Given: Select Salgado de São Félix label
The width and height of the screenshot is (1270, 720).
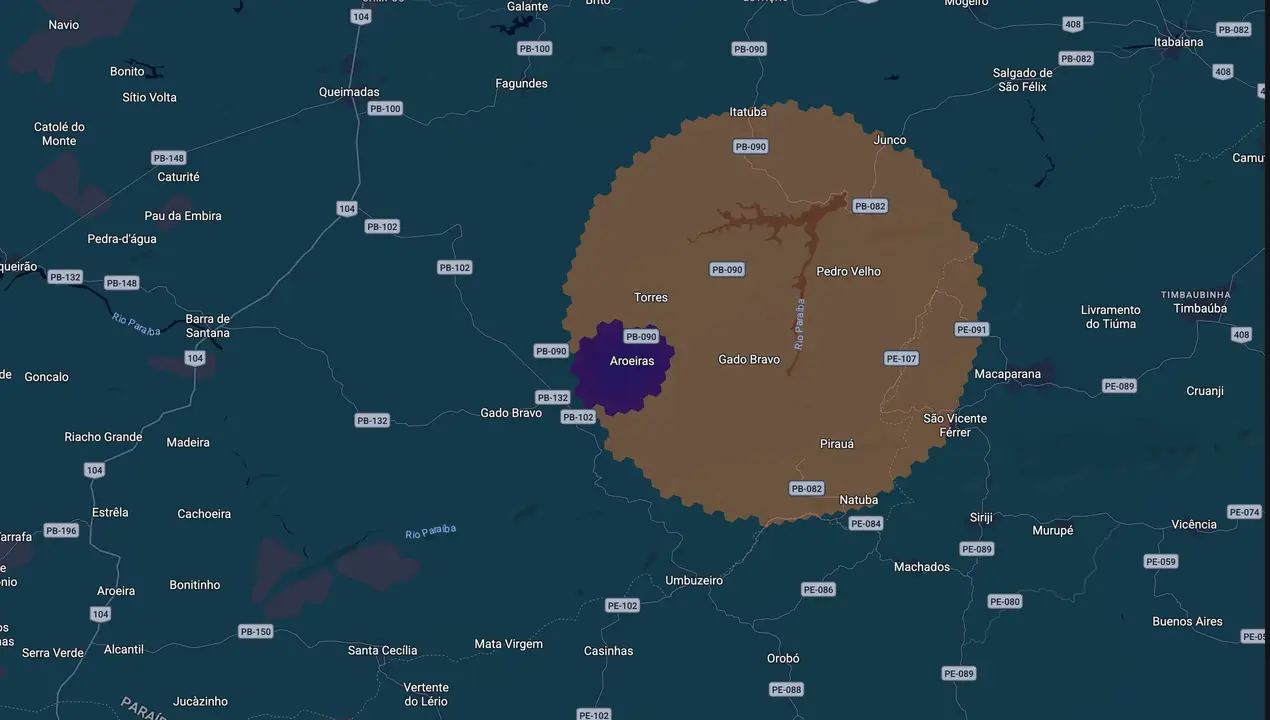Looking at the screenshot, I should coord(1022,80).
